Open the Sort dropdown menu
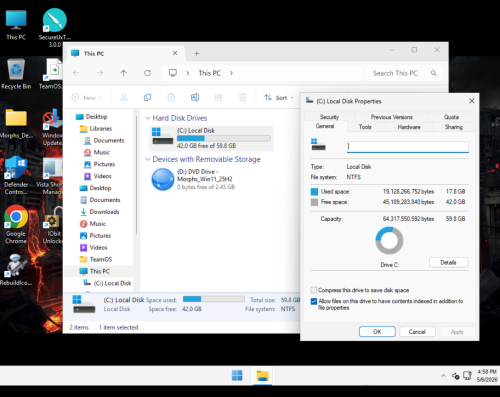This screenshot has height=397, width=500. [279, 98]
